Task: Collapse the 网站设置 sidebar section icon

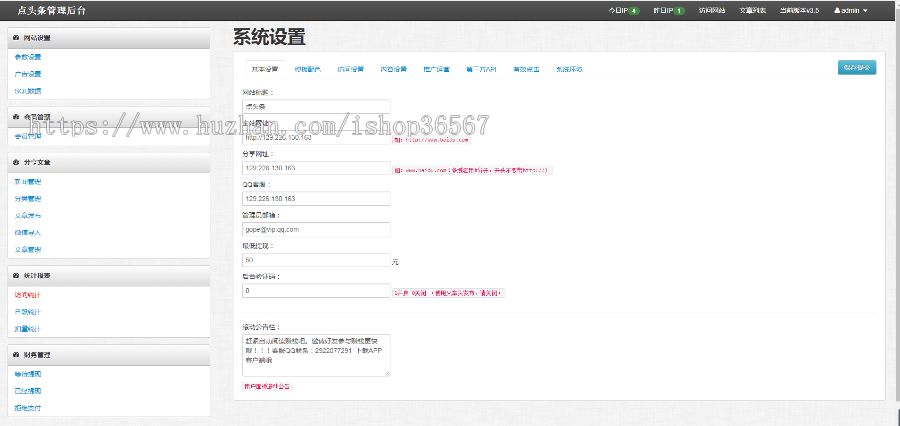Action: [16, 38]
